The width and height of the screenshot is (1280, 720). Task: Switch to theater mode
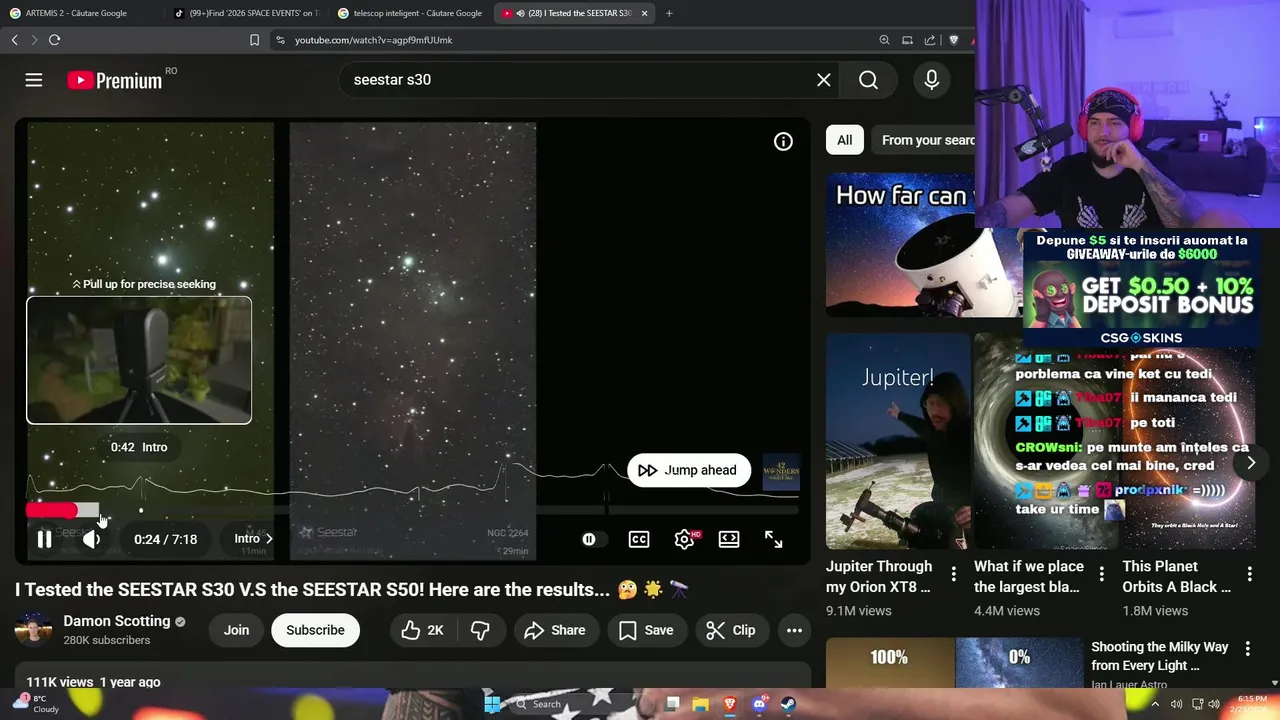(729, 539)
